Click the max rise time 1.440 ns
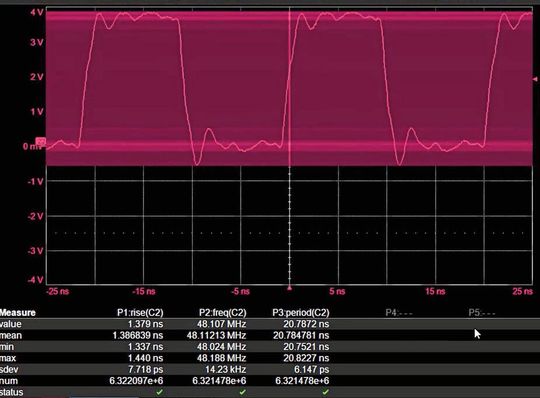Viewport: 540px width, 398px height. pyautogui.click(x=146, y=358)
